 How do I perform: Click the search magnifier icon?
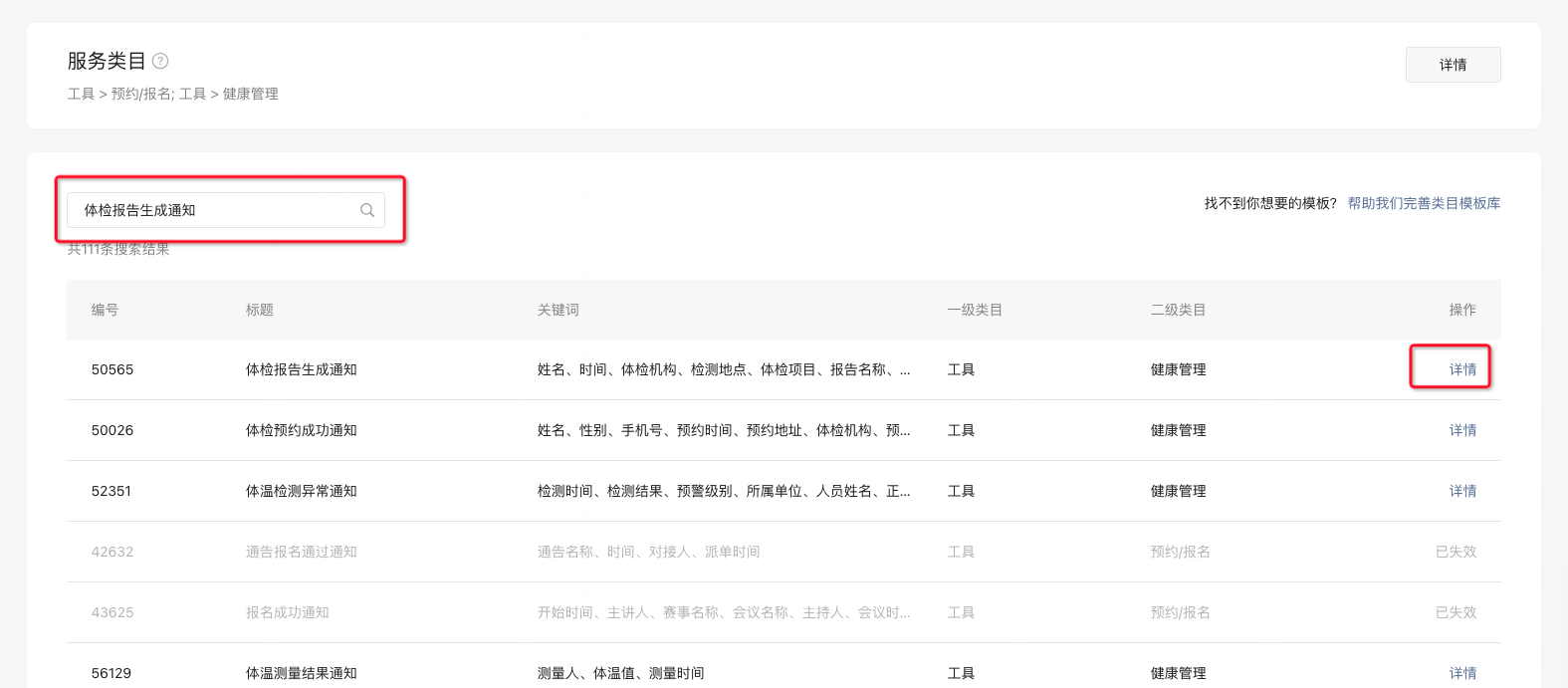[367, 210]
